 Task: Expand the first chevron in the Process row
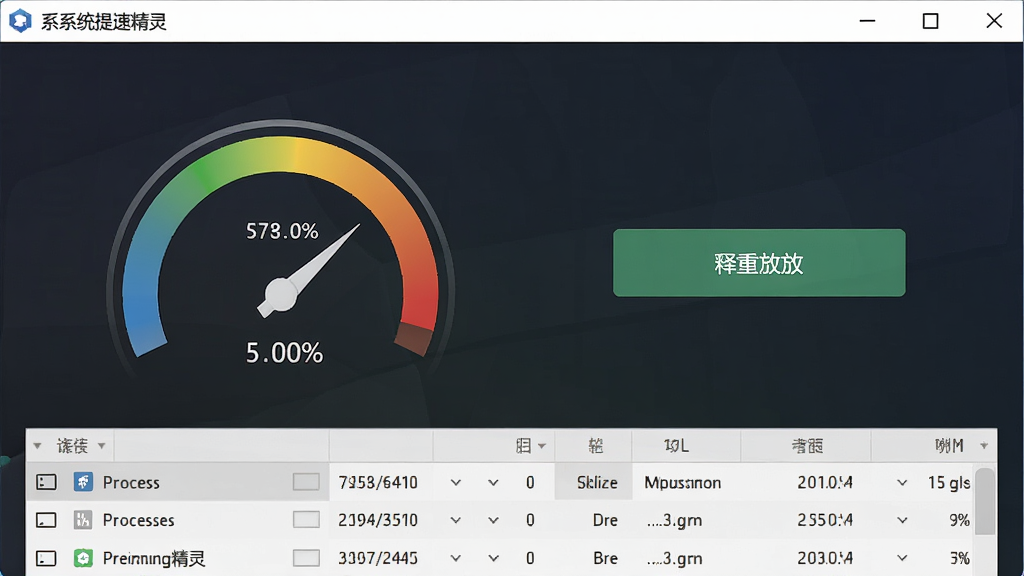(456, 483)
